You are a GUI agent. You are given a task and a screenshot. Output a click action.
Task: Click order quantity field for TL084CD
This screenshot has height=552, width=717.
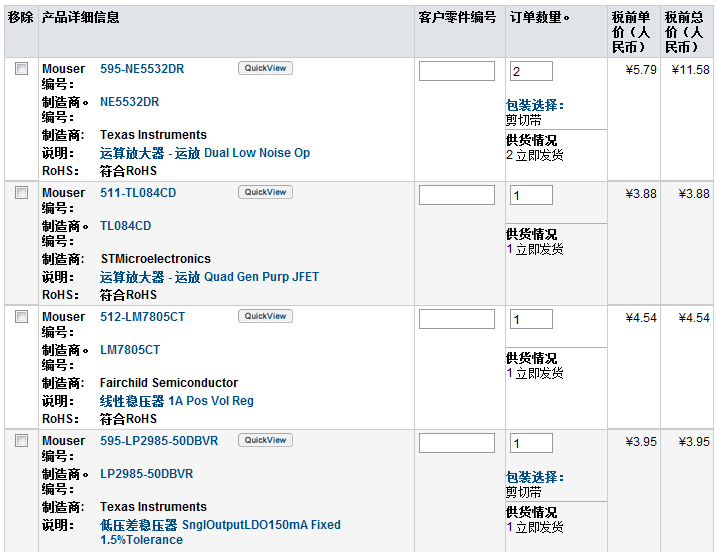click(531, 195)
